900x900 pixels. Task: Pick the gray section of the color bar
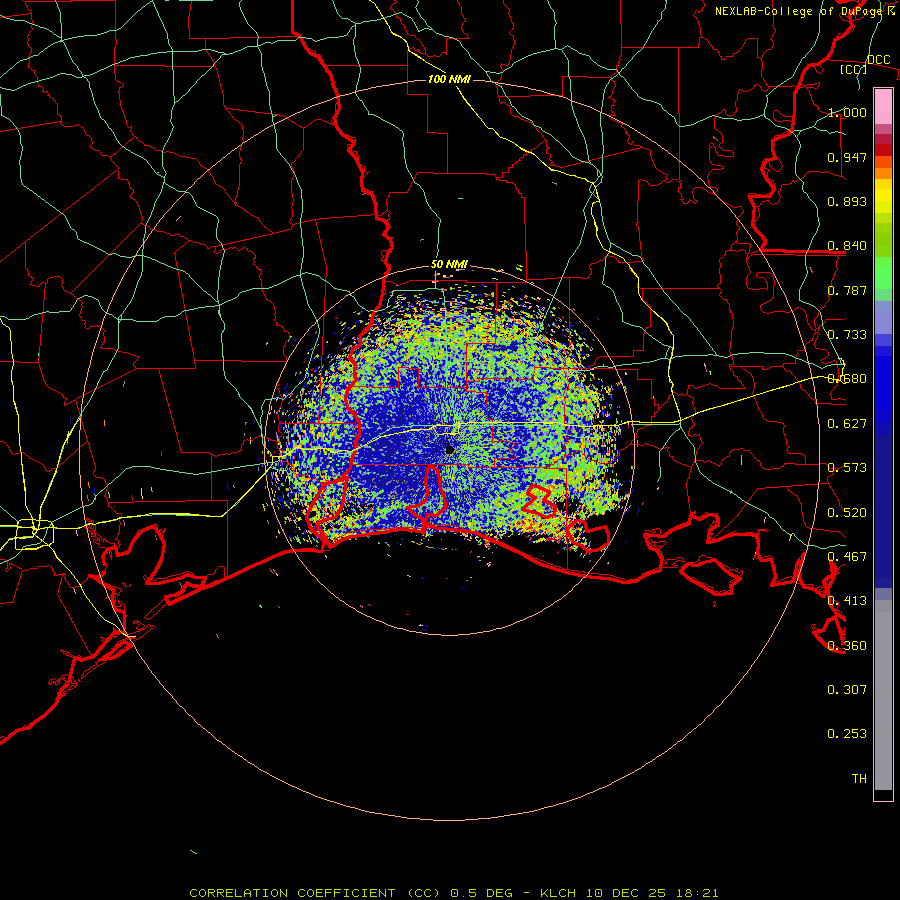[883, 695]
